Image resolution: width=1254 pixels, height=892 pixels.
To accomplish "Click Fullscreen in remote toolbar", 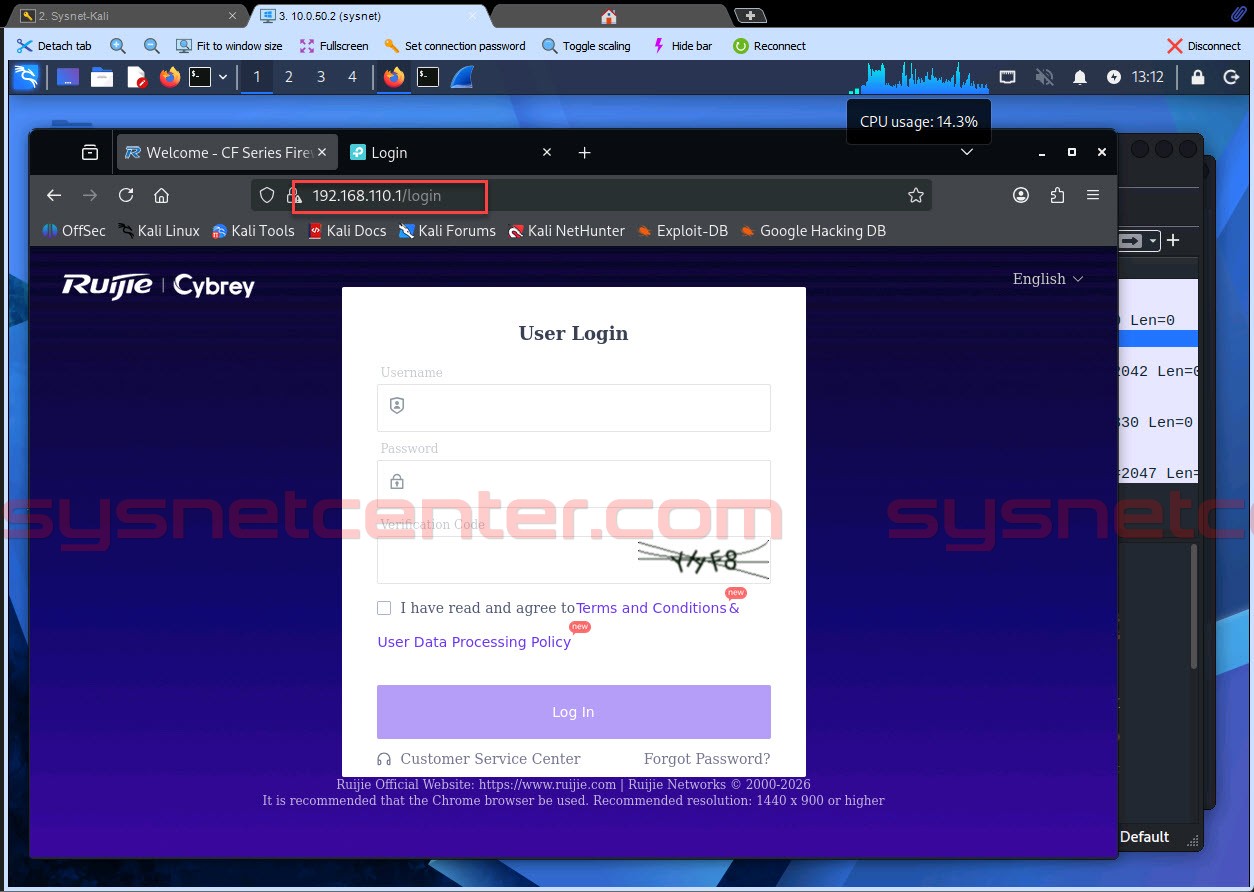I will (334, 46).
